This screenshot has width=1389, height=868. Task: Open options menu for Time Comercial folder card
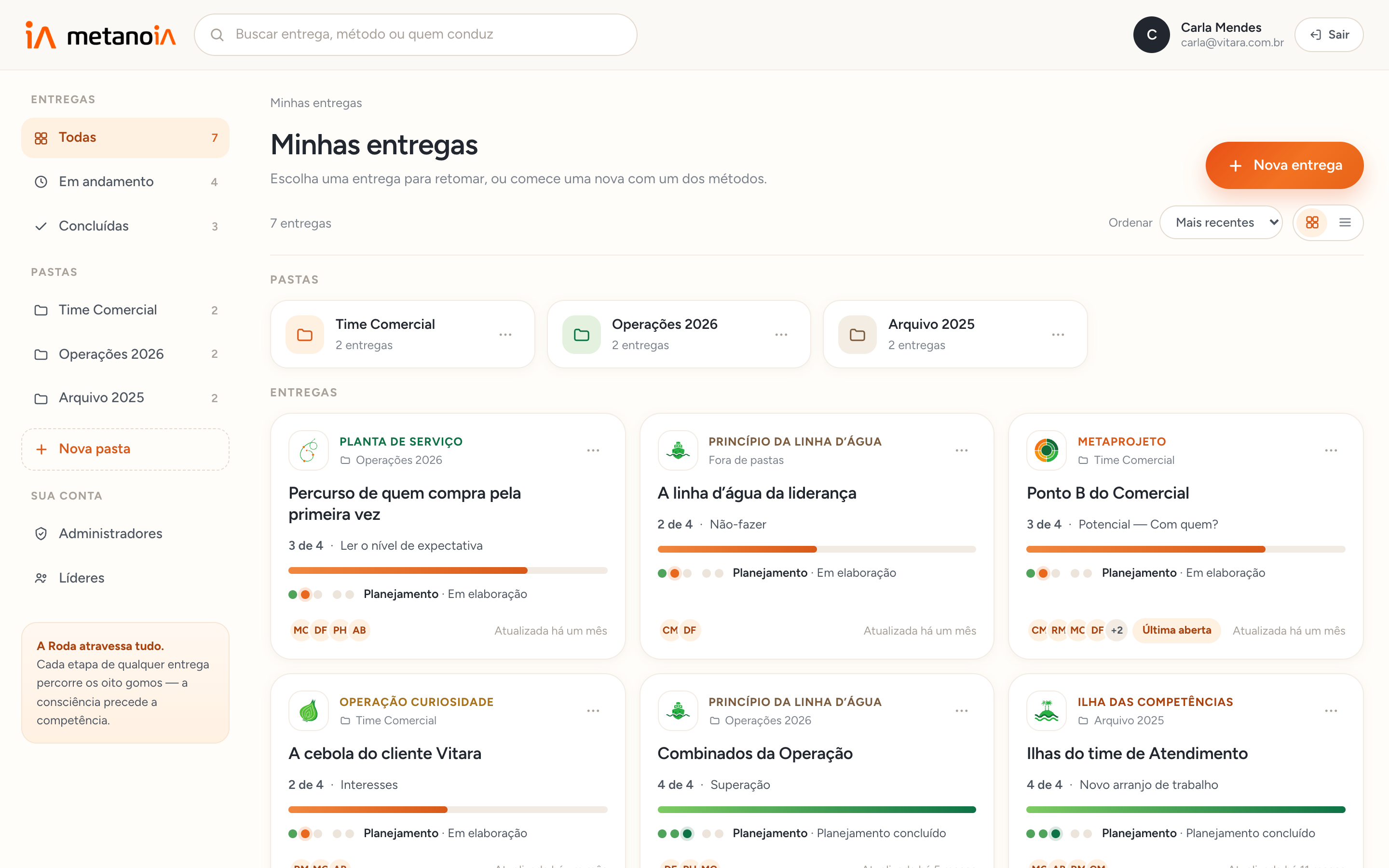(x=505, y=335)
